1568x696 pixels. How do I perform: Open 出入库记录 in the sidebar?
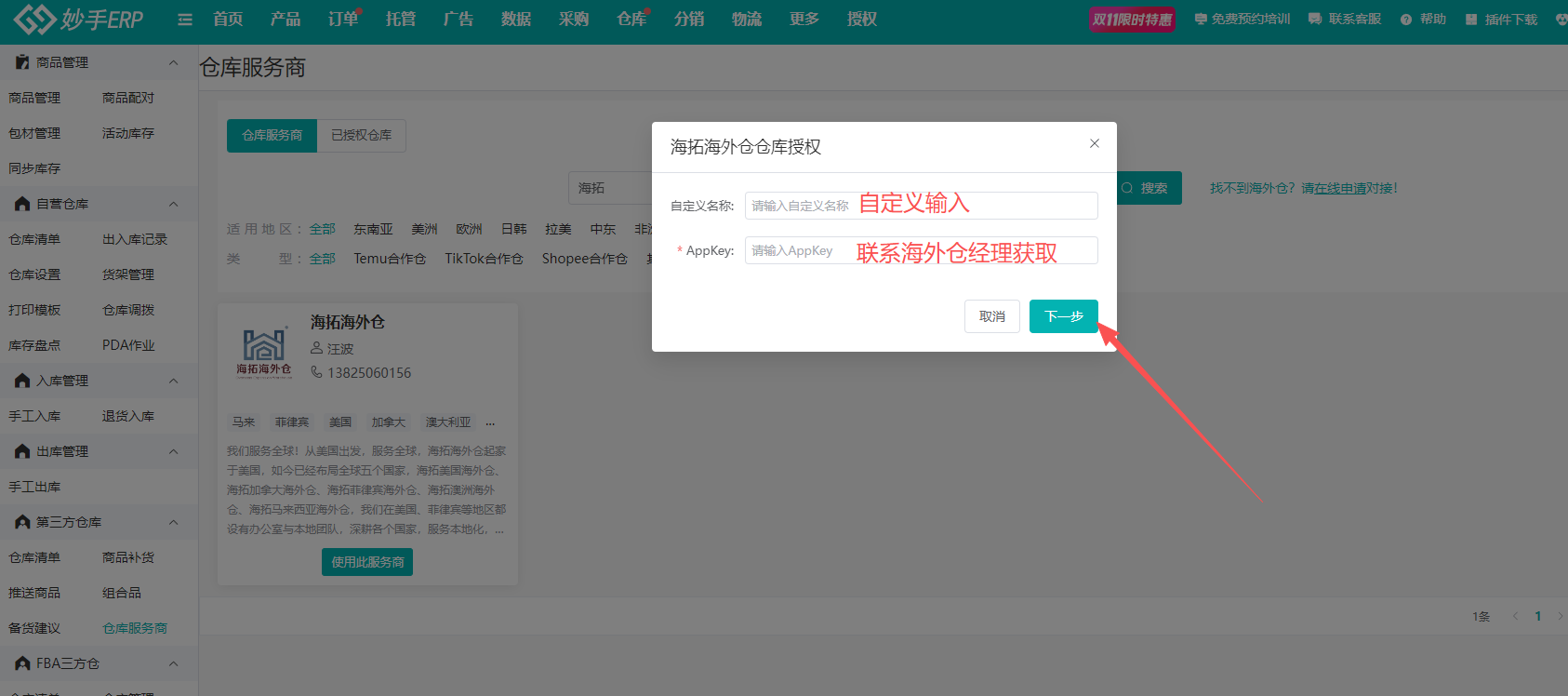pyautogui.click(x=135, y=239)
